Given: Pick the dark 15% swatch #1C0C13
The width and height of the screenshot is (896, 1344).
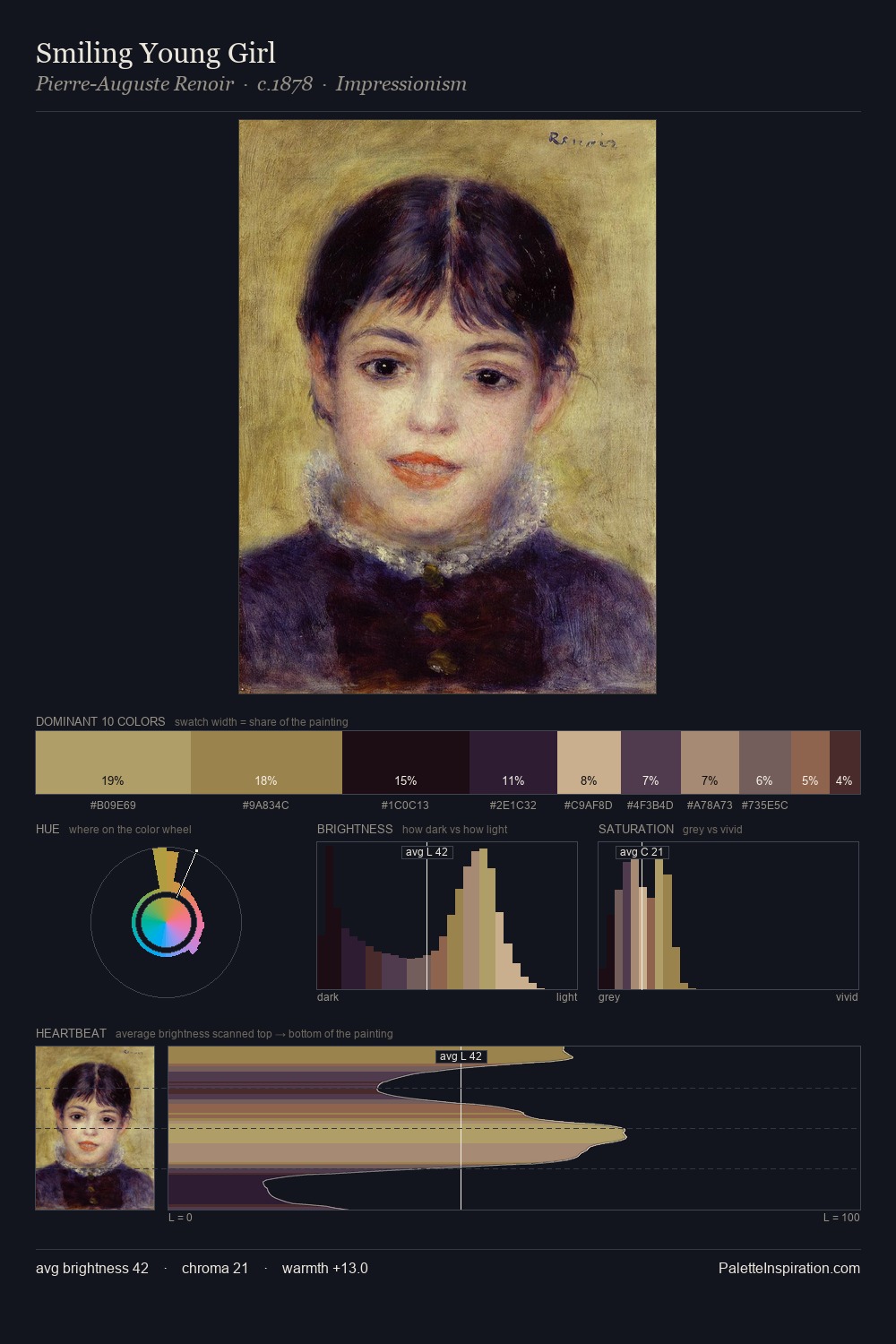Looking at the screenshot, I should (x=405, y=762).
